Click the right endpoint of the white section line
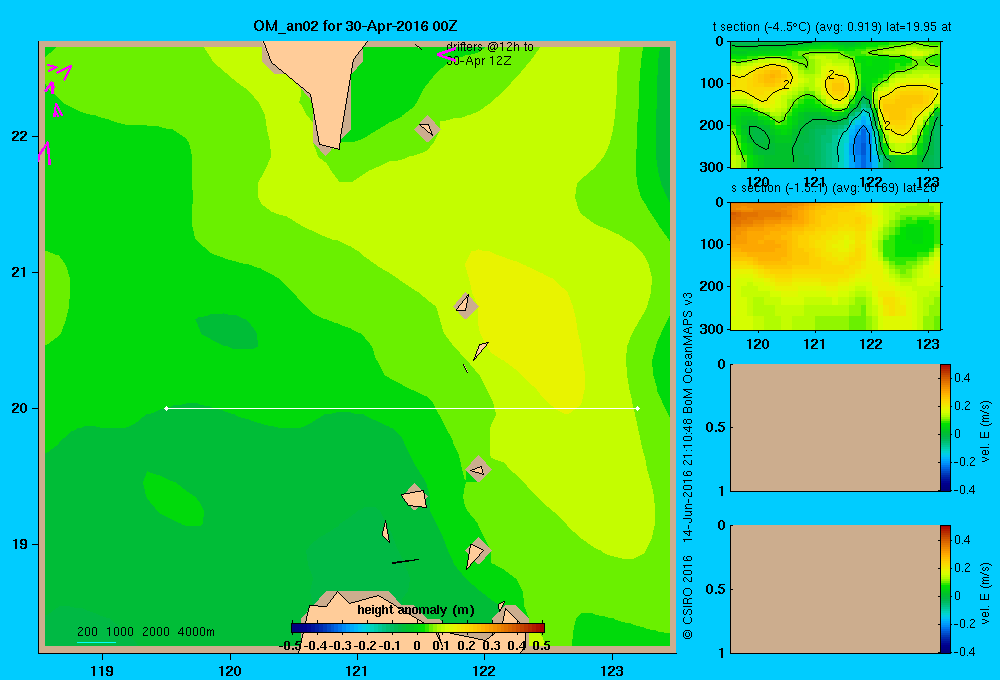The width and height of the screenshot is (1000, 680). click(x=638, y=408)
